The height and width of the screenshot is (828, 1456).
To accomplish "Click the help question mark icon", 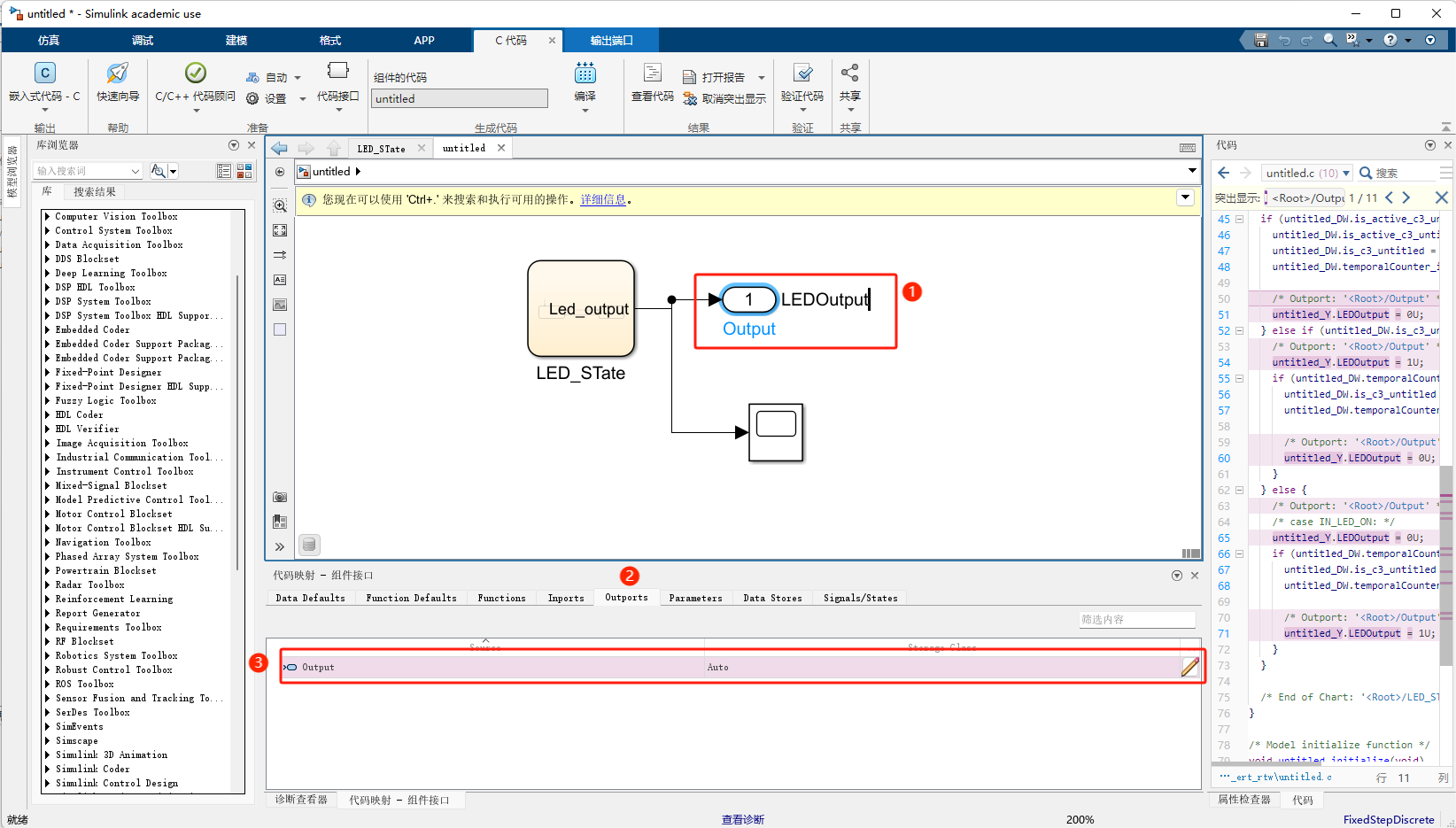I will point(1390,40).
